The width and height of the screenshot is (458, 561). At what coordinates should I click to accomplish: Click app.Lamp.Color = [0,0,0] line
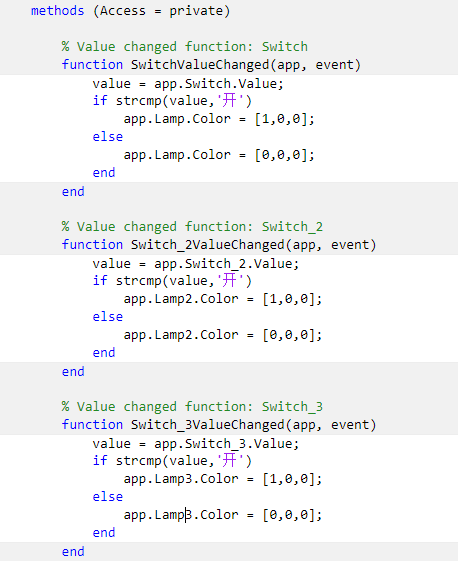pyautogui.click(x=219, y=155)
